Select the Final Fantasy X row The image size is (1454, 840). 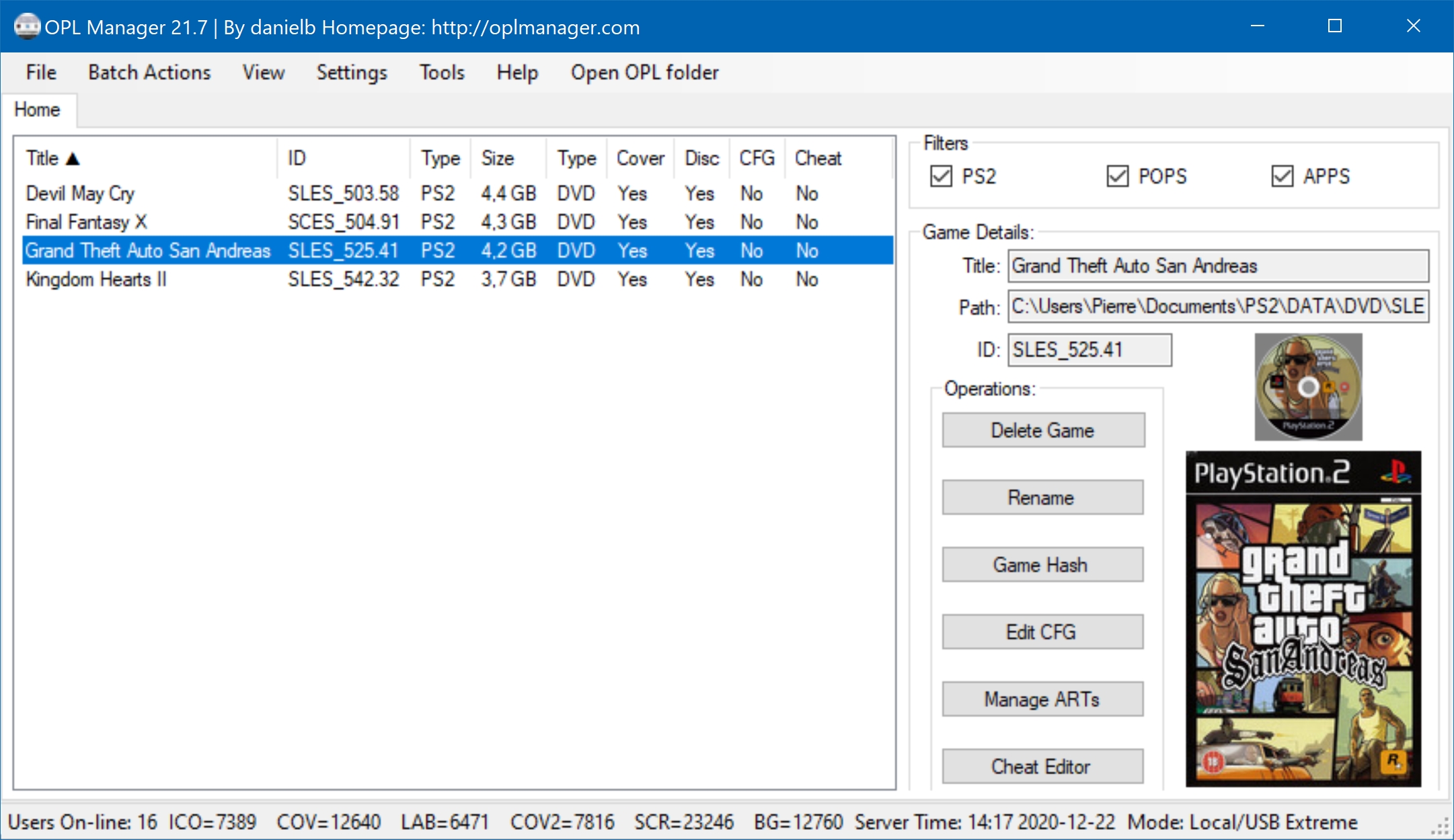pyautogui.click(x=457, y=222)
